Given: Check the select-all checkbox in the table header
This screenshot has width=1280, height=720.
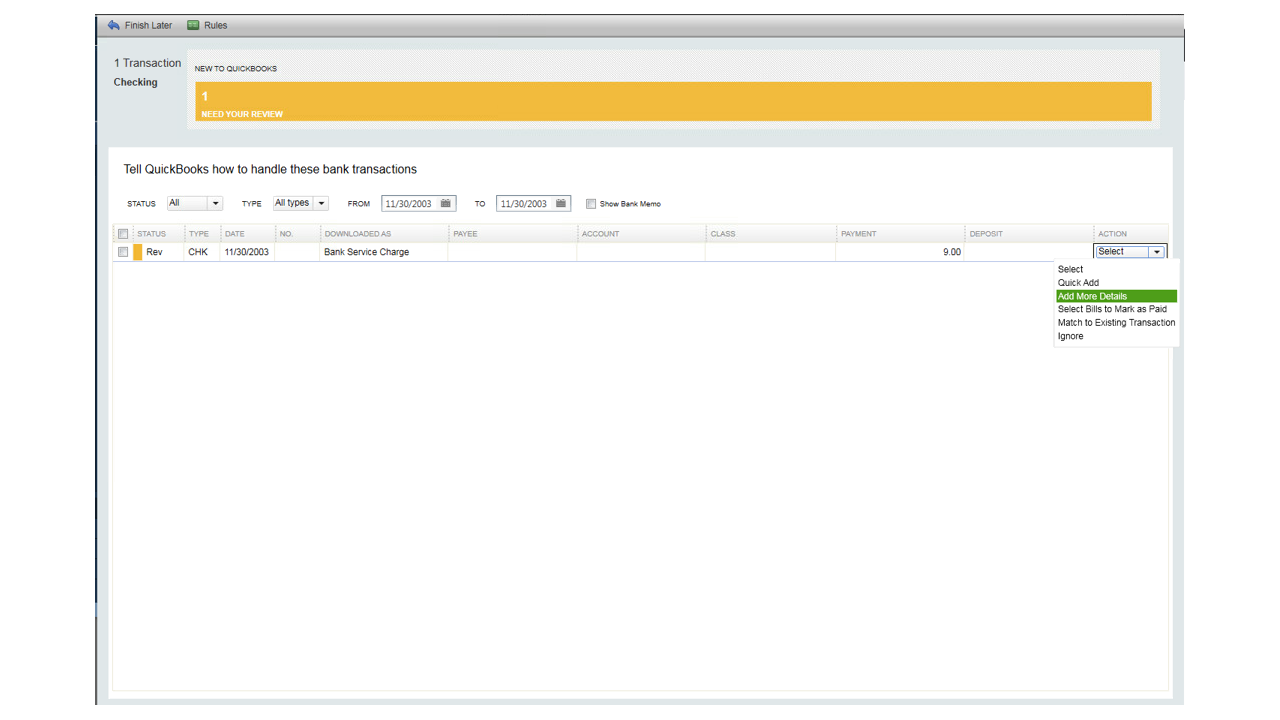Looking at the screenshot, I should (x=122, y=233).
